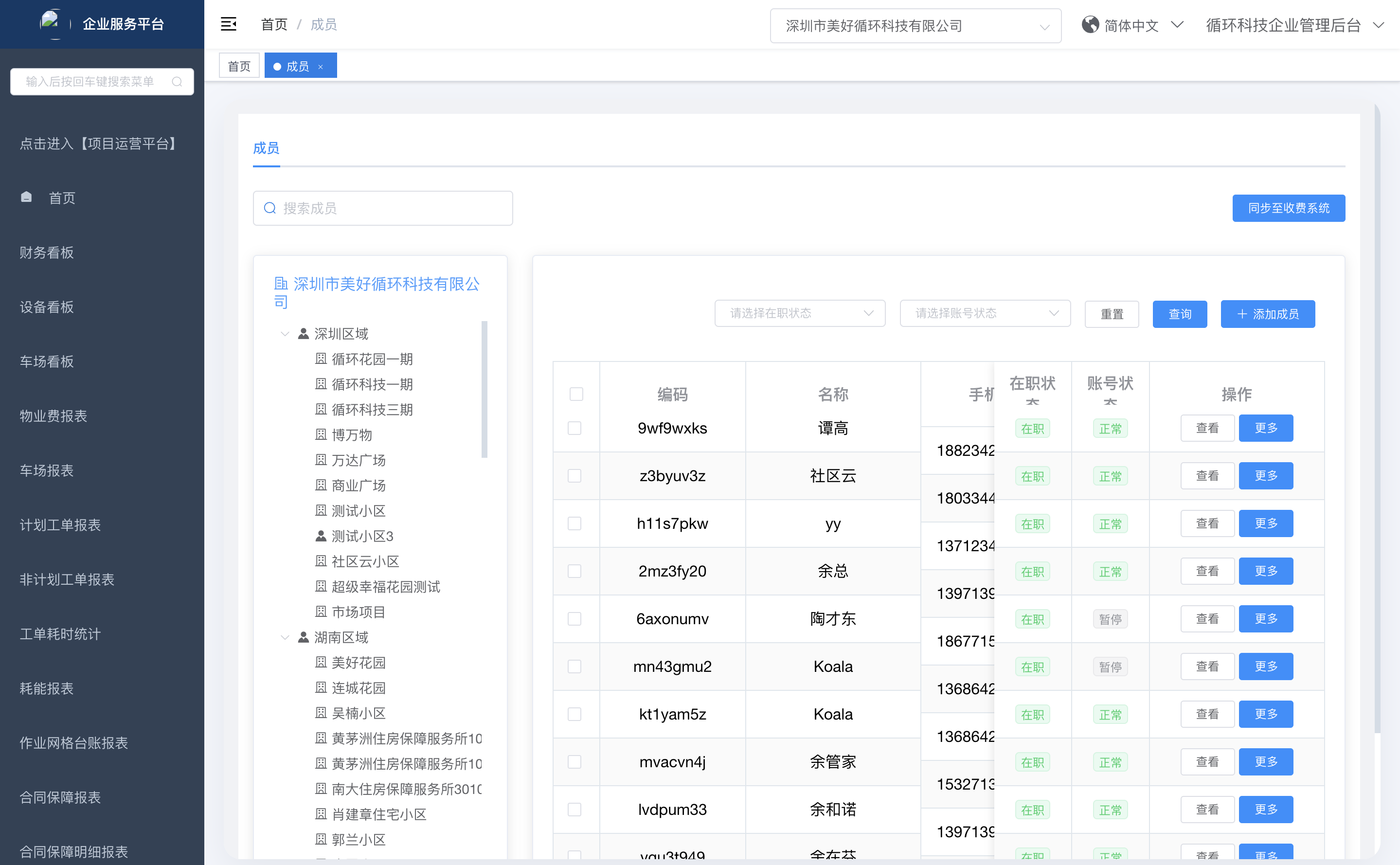1400x865 pixels.
Task: Click the home icon beside 首页 in sidebar
Action: click(26, 197)
